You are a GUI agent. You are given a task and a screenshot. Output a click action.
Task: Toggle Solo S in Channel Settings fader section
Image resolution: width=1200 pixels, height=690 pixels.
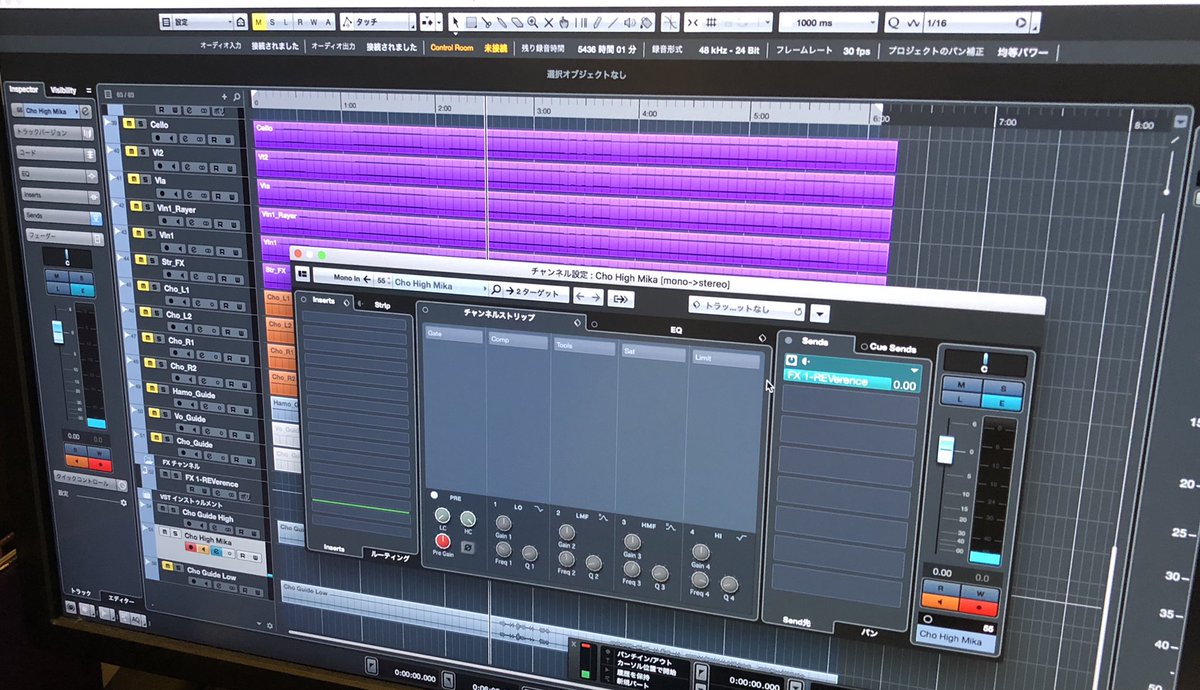point(1005,387)
